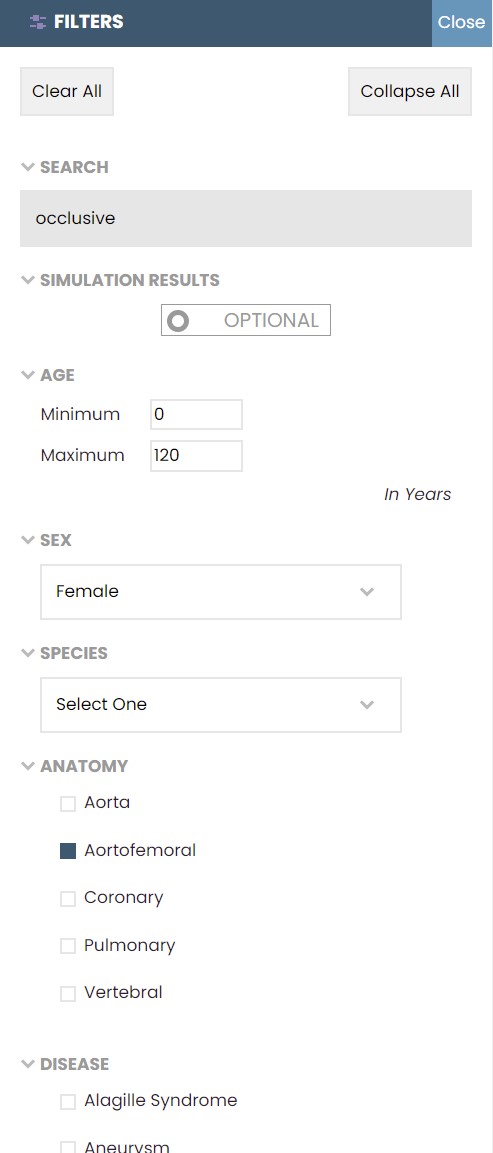Image resolution: width=493 pixels, height=1153 pixels.
Task: Check the Alagille Syndrome disease checkbox
Action: click(x=68, y=1102)
